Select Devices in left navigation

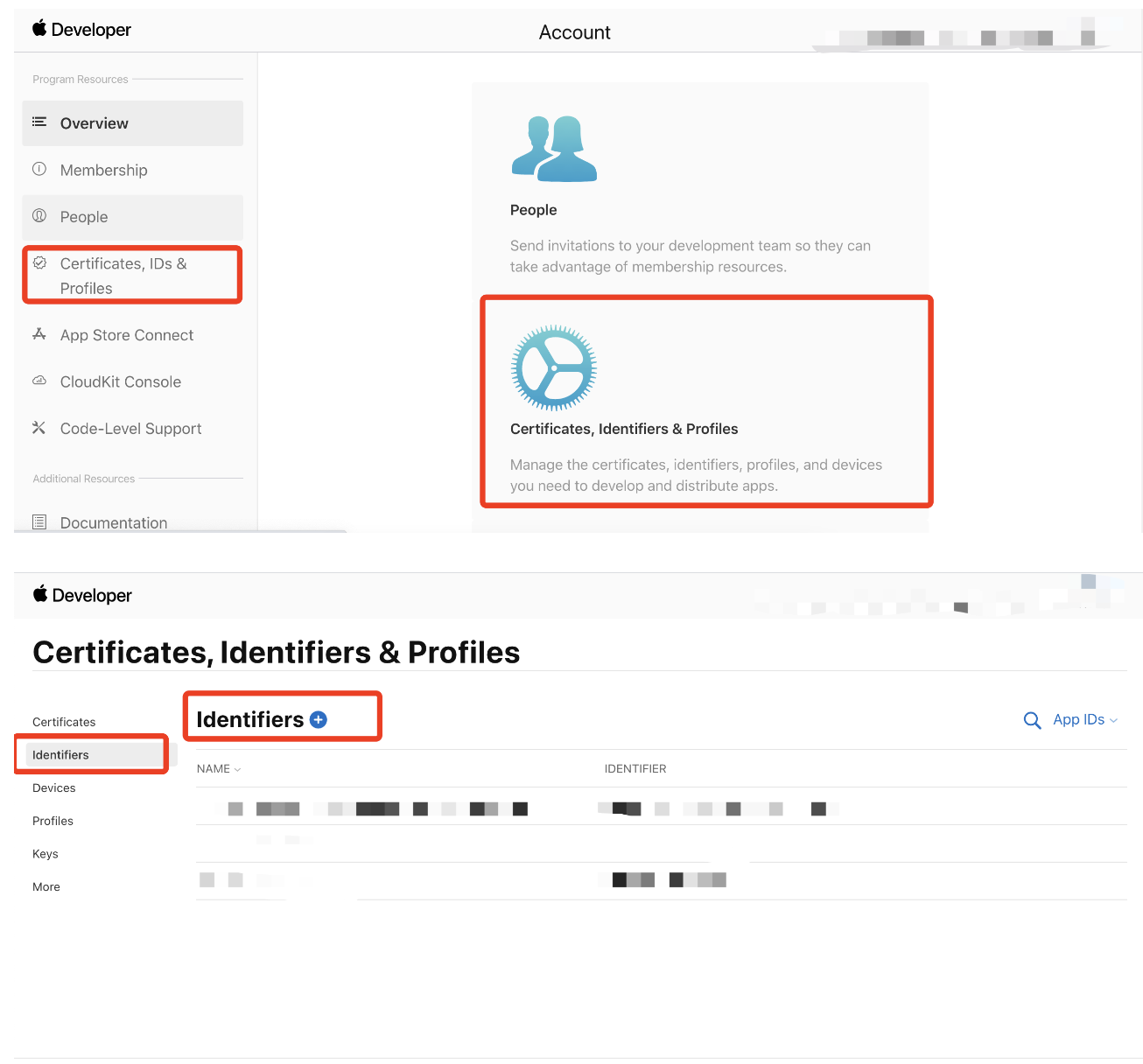(54, 788)
